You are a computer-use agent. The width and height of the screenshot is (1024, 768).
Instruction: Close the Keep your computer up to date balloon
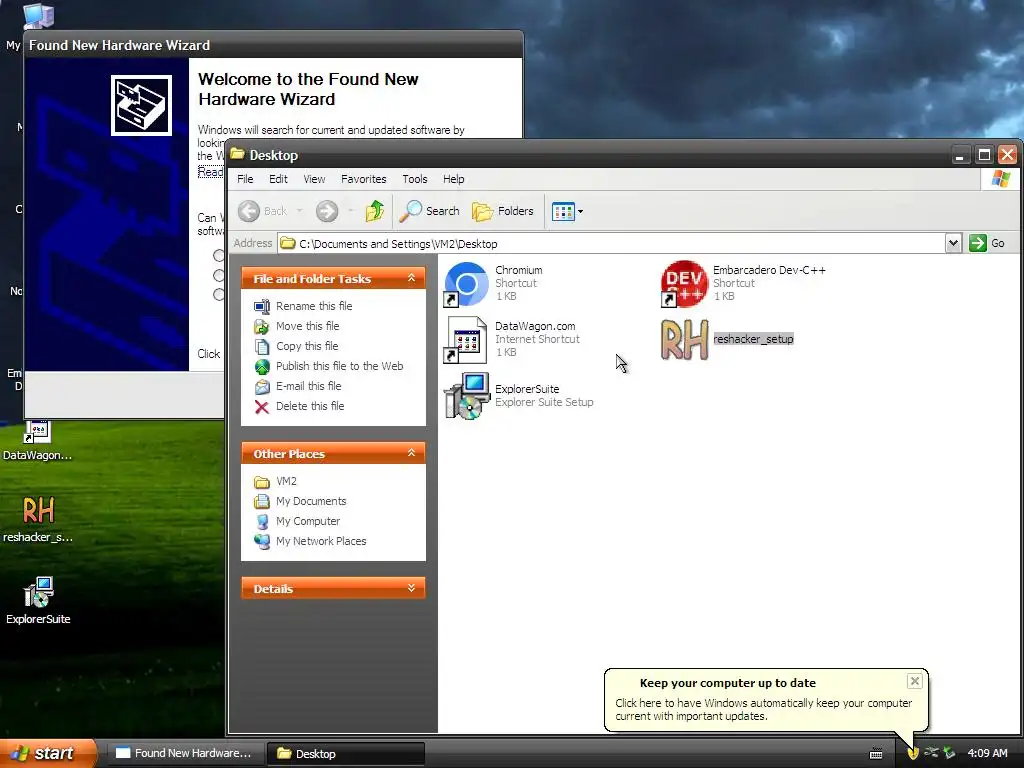(914, 681)
